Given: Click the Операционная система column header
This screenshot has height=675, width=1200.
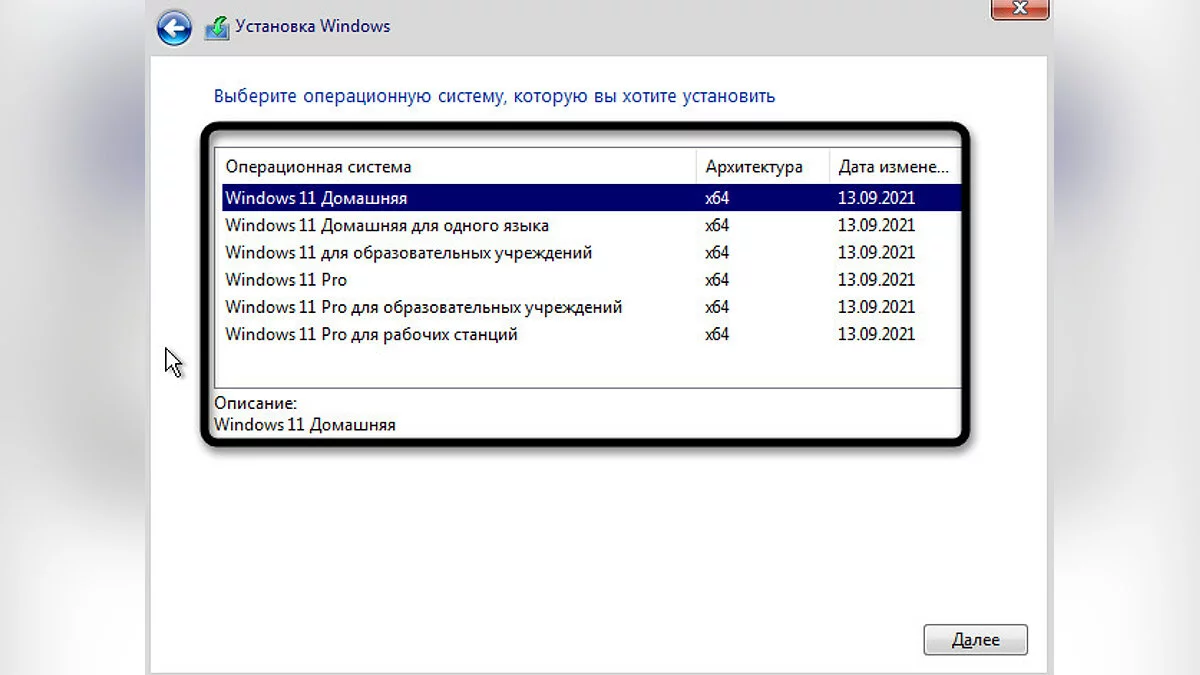Looking at the screenshot, I should (318, 167).
